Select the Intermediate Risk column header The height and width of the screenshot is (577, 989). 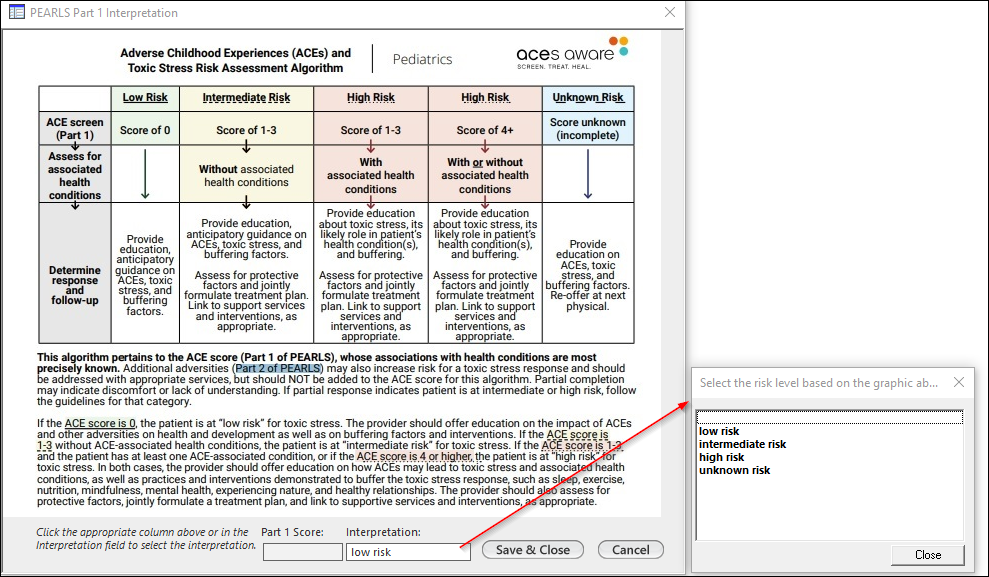246,98
